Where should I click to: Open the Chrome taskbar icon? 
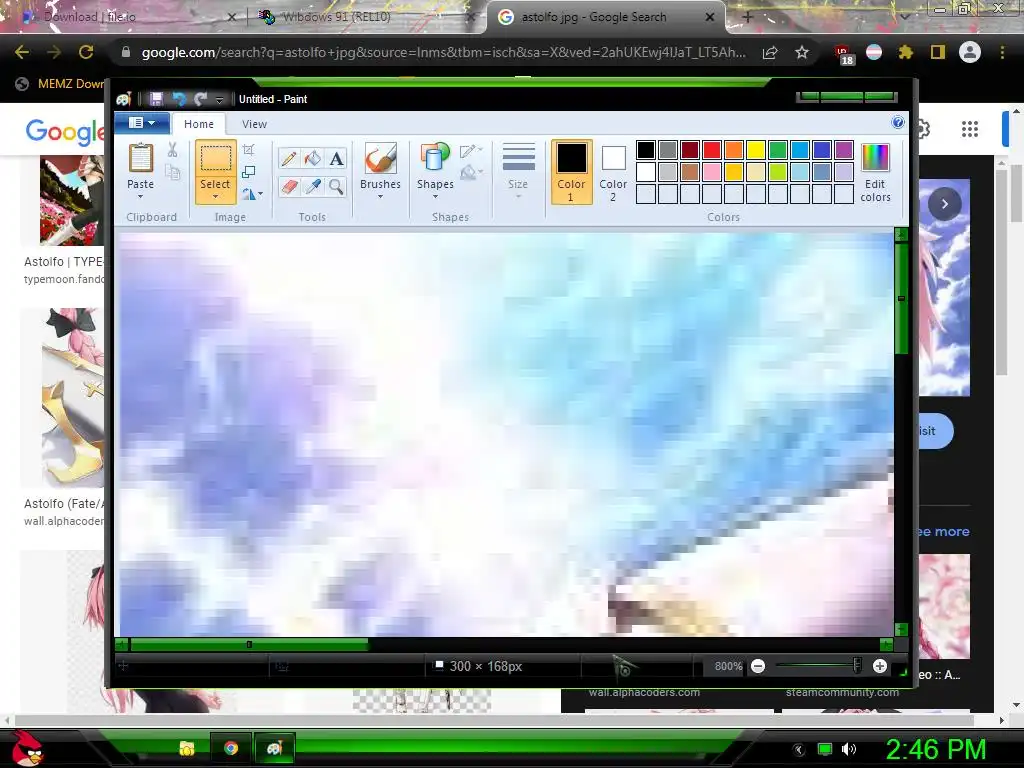[231, 748]
